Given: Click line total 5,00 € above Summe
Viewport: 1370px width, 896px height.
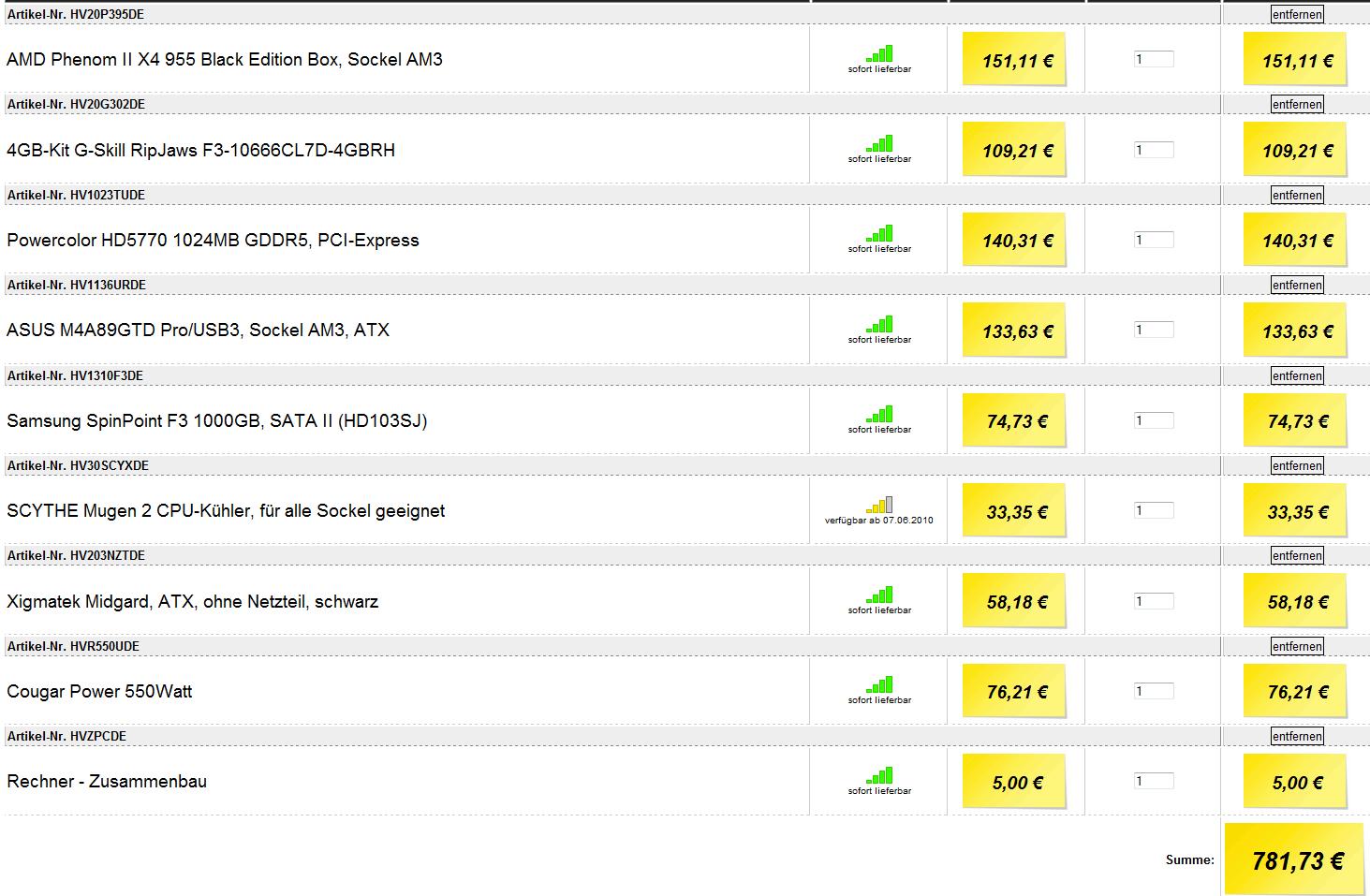Looking at the screenshot, I should (x=1297, y=783).
